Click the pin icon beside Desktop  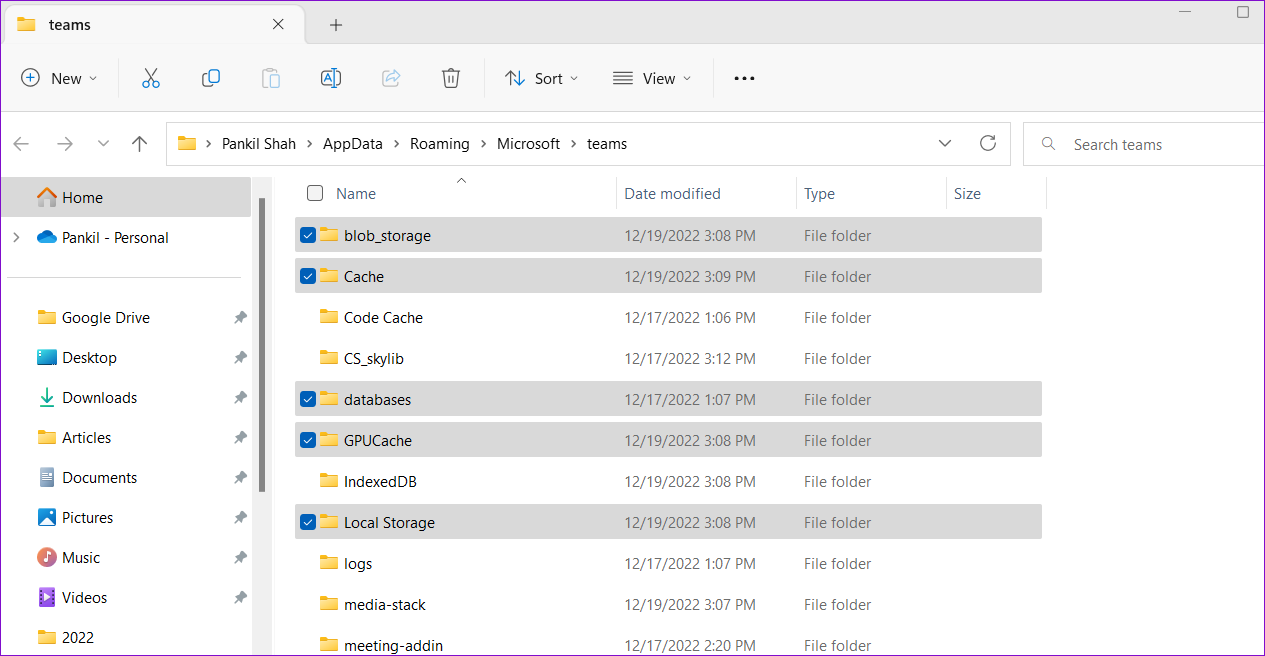pos(240,357)
